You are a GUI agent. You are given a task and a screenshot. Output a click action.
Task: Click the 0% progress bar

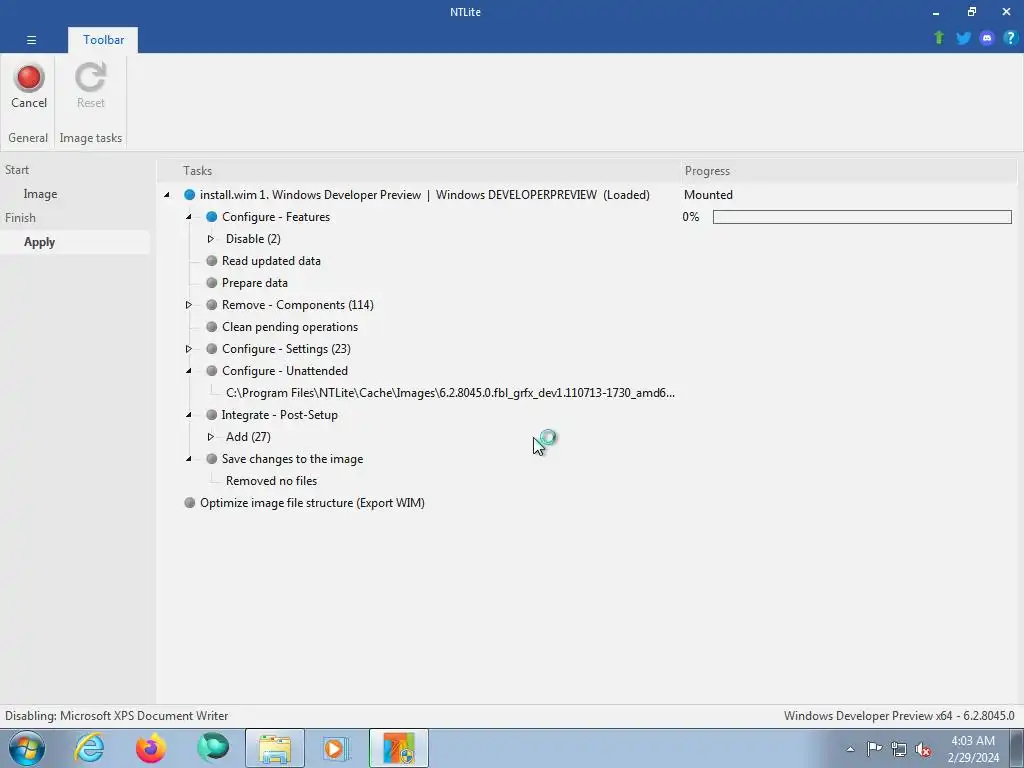click(x=862, y=217)
